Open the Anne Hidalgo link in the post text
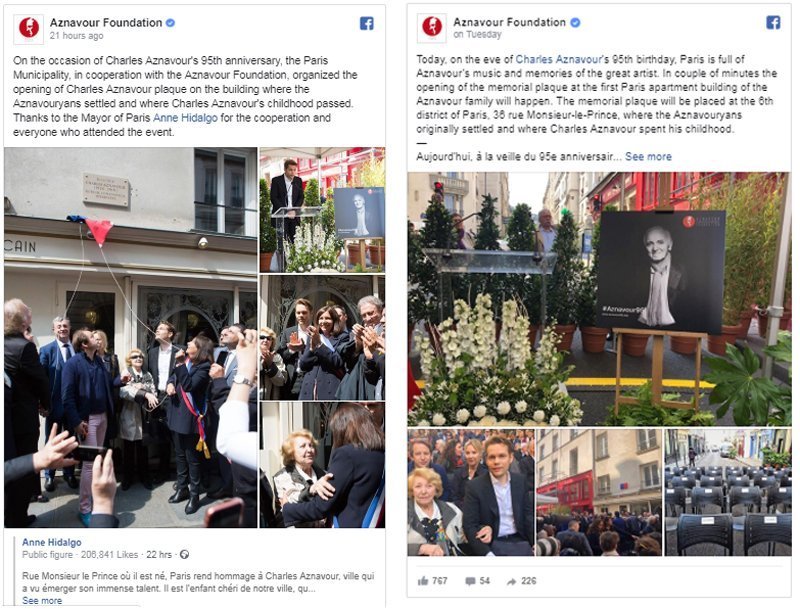 click(x=185, y=118)
